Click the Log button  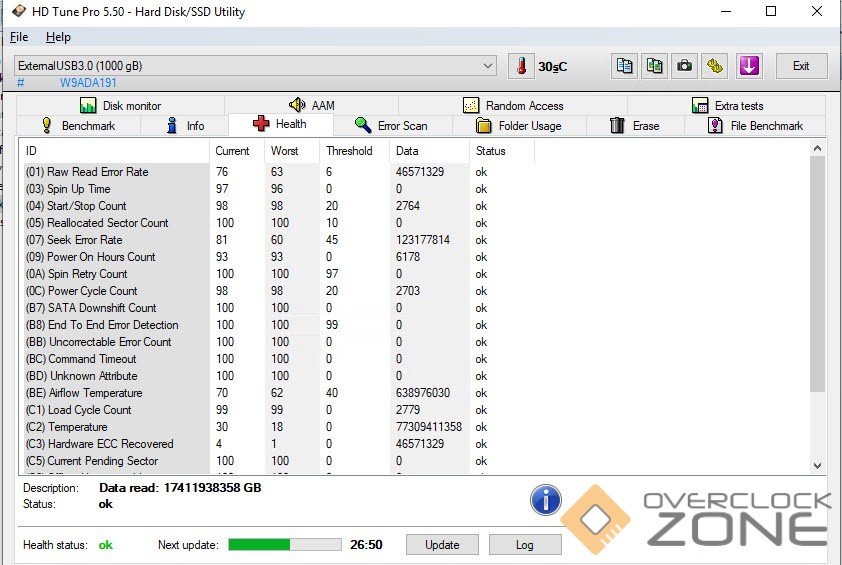point(525,545)
